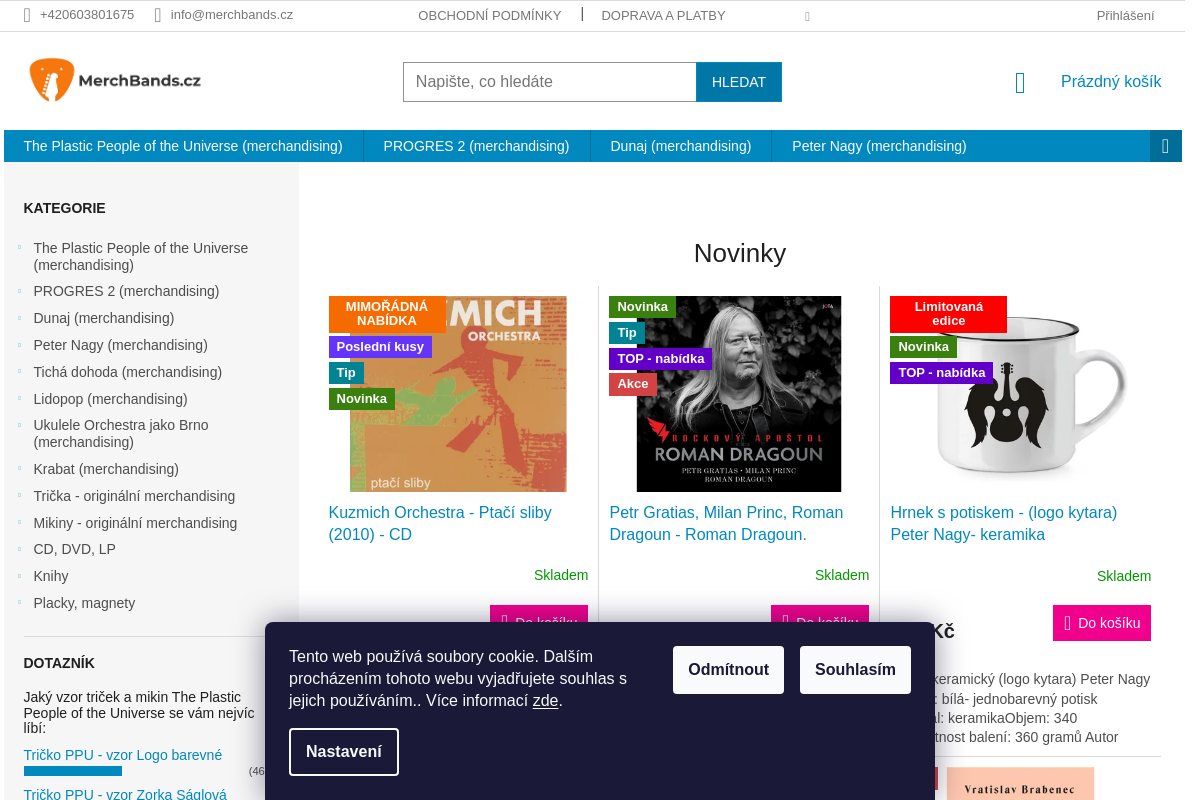
Task: Click Vratislav Brabenec book thumbnail
Action: tap(1020, 784)
